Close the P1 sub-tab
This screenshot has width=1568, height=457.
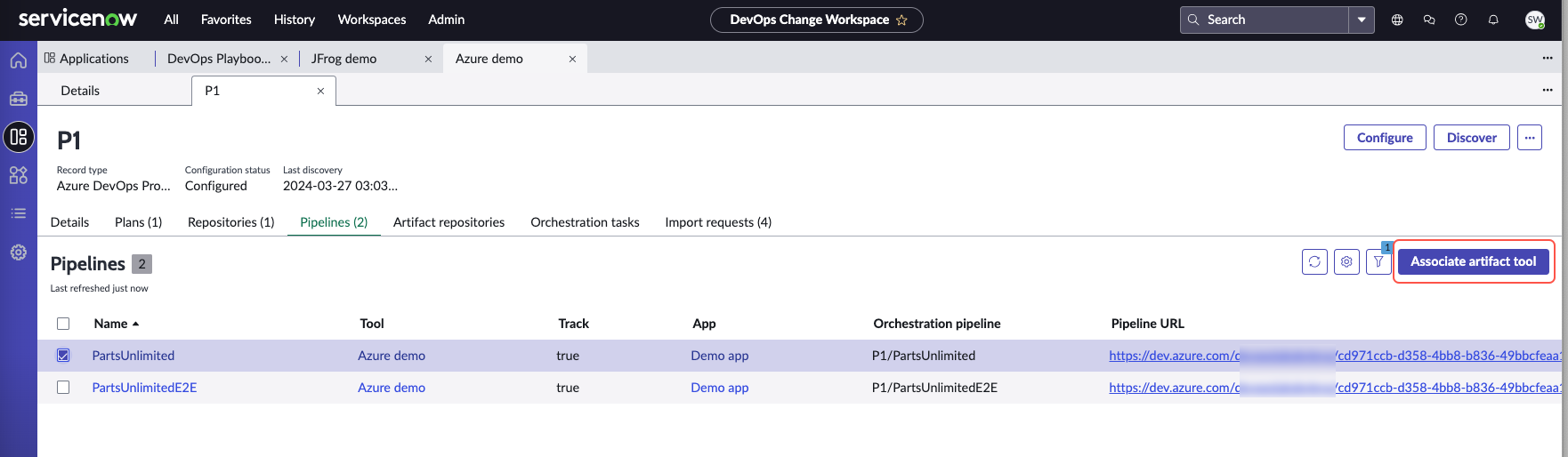320,91
